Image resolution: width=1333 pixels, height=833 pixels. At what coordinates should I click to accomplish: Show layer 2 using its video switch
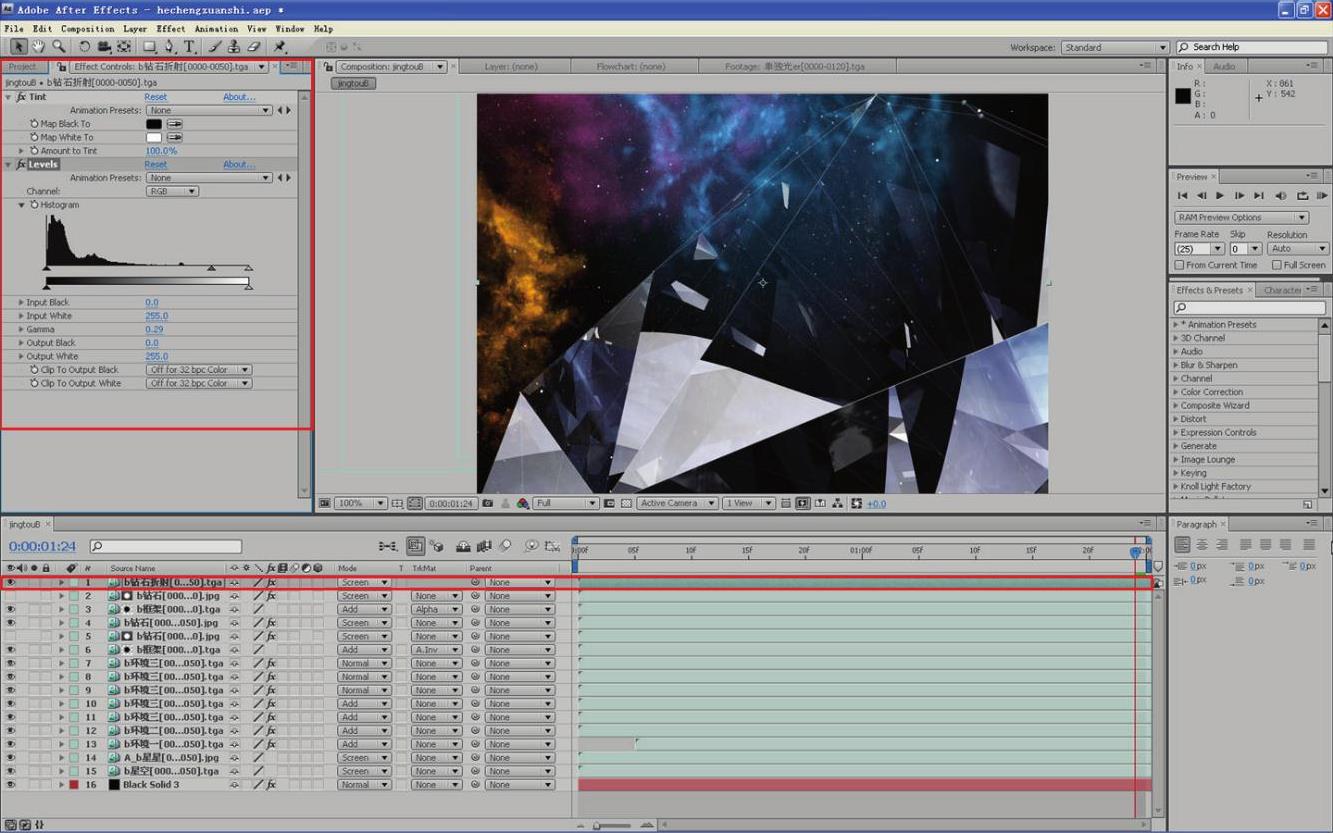[11, 596]
